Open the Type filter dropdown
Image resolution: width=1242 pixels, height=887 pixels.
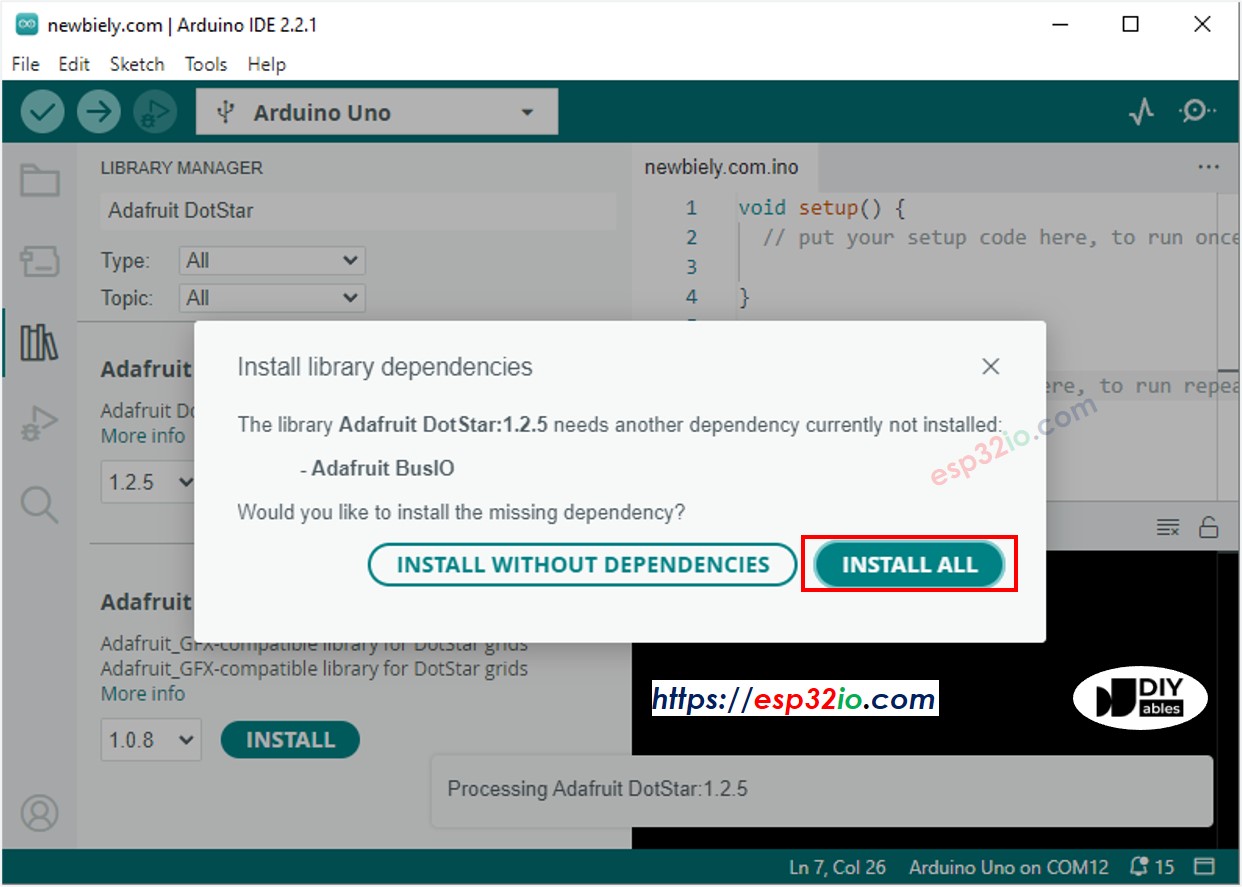point(272,261)
